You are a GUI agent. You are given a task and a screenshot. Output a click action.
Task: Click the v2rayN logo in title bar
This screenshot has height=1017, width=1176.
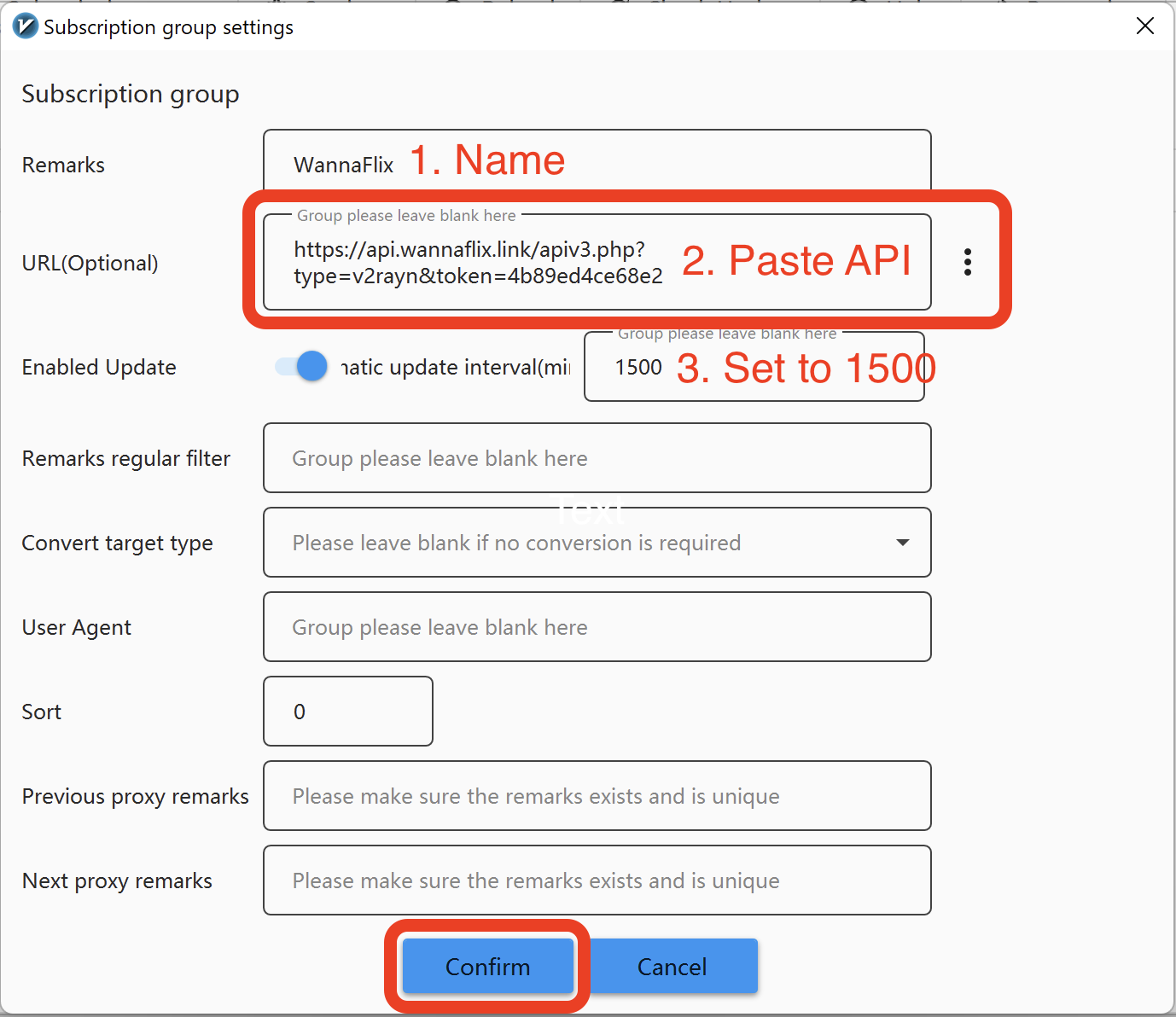[x=26, y=26]
